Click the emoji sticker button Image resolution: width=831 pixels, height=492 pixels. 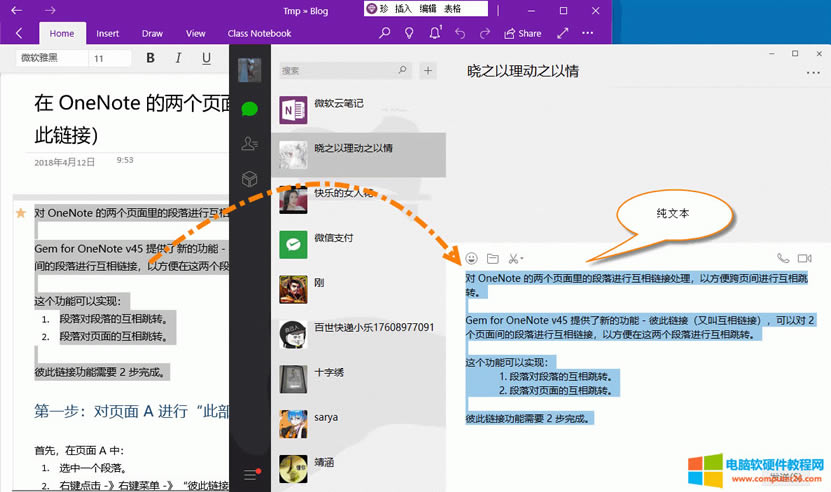pyautogui.click(x=472, y=259)
